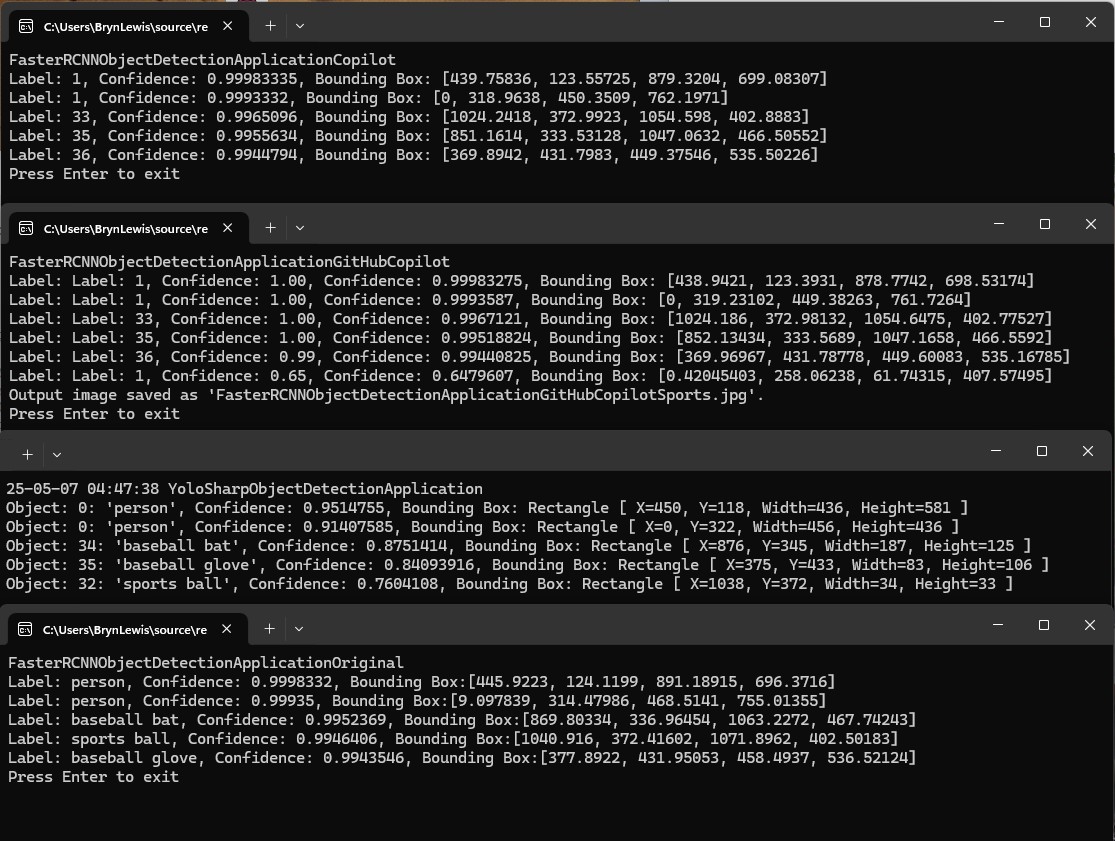Add new tab in the GitHubCopilot terminal window
The image size is (1115, 841).
(270, 228)
